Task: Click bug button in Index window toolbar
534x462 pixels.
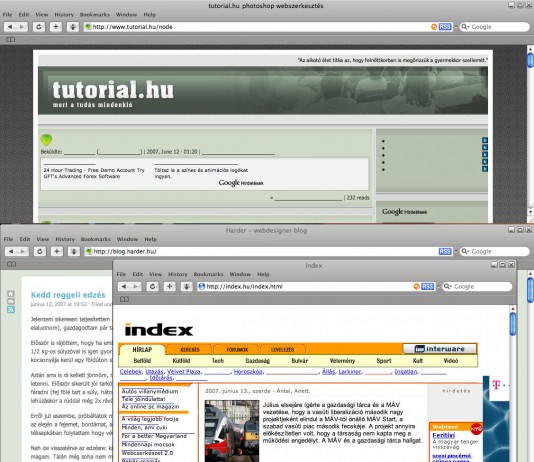Action: click(187, 286)
